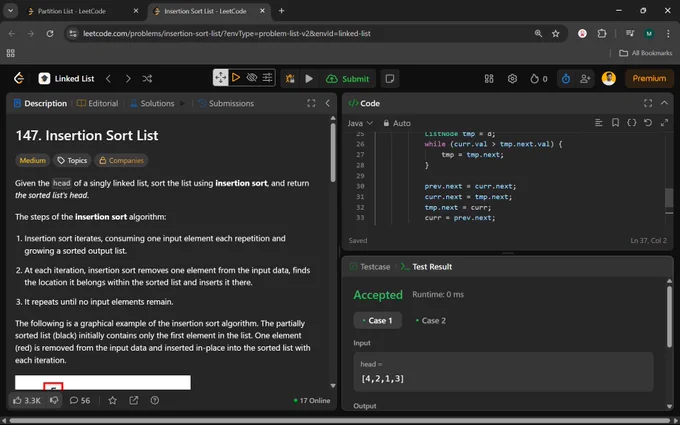Open All Bookmarks folder

645,53
